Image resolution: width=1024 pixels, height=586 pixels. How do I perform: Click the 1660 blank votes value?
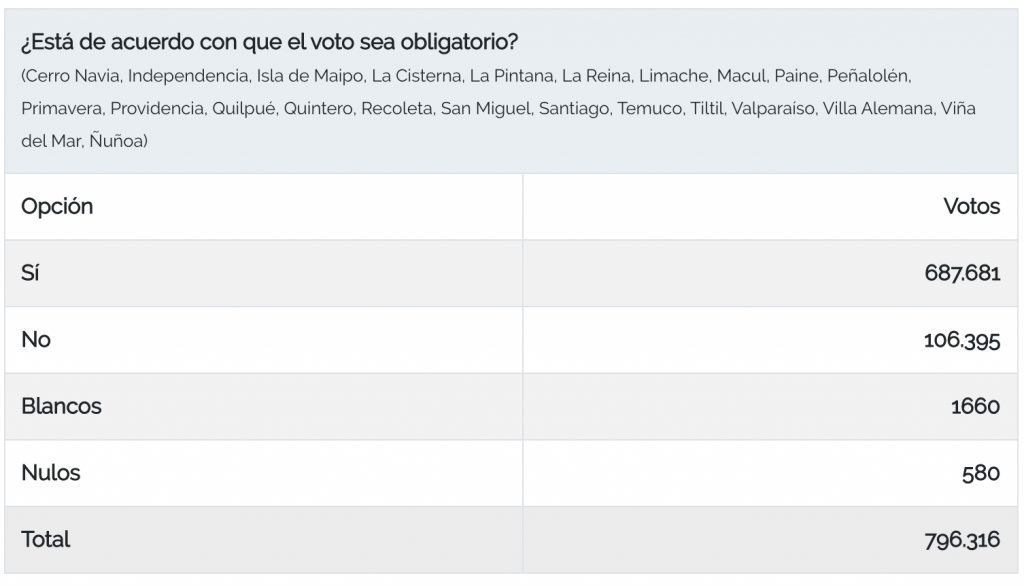click(x=975, y=406)
